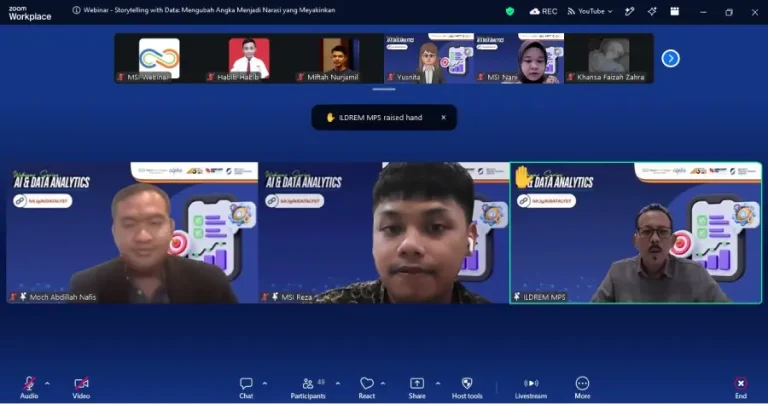The height and width of the screenshot is (404, 768).
Task: Expand chat options arrow beside Chat
Action: (x=265, y=383)
